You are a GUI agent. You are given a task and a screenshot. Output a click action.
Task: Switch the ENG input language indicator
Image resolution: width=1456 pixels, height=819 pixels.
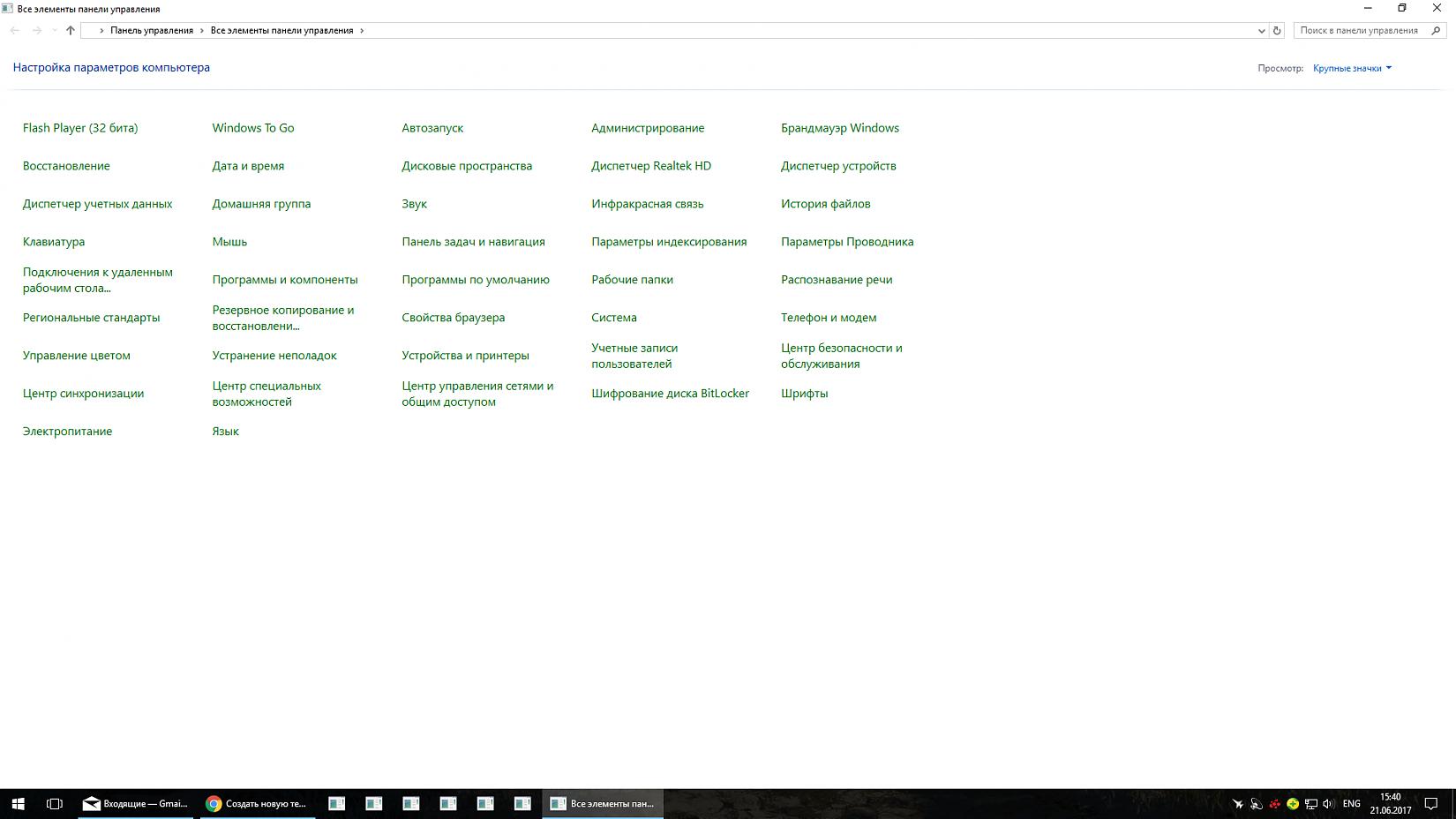(x=1351, y=804)
